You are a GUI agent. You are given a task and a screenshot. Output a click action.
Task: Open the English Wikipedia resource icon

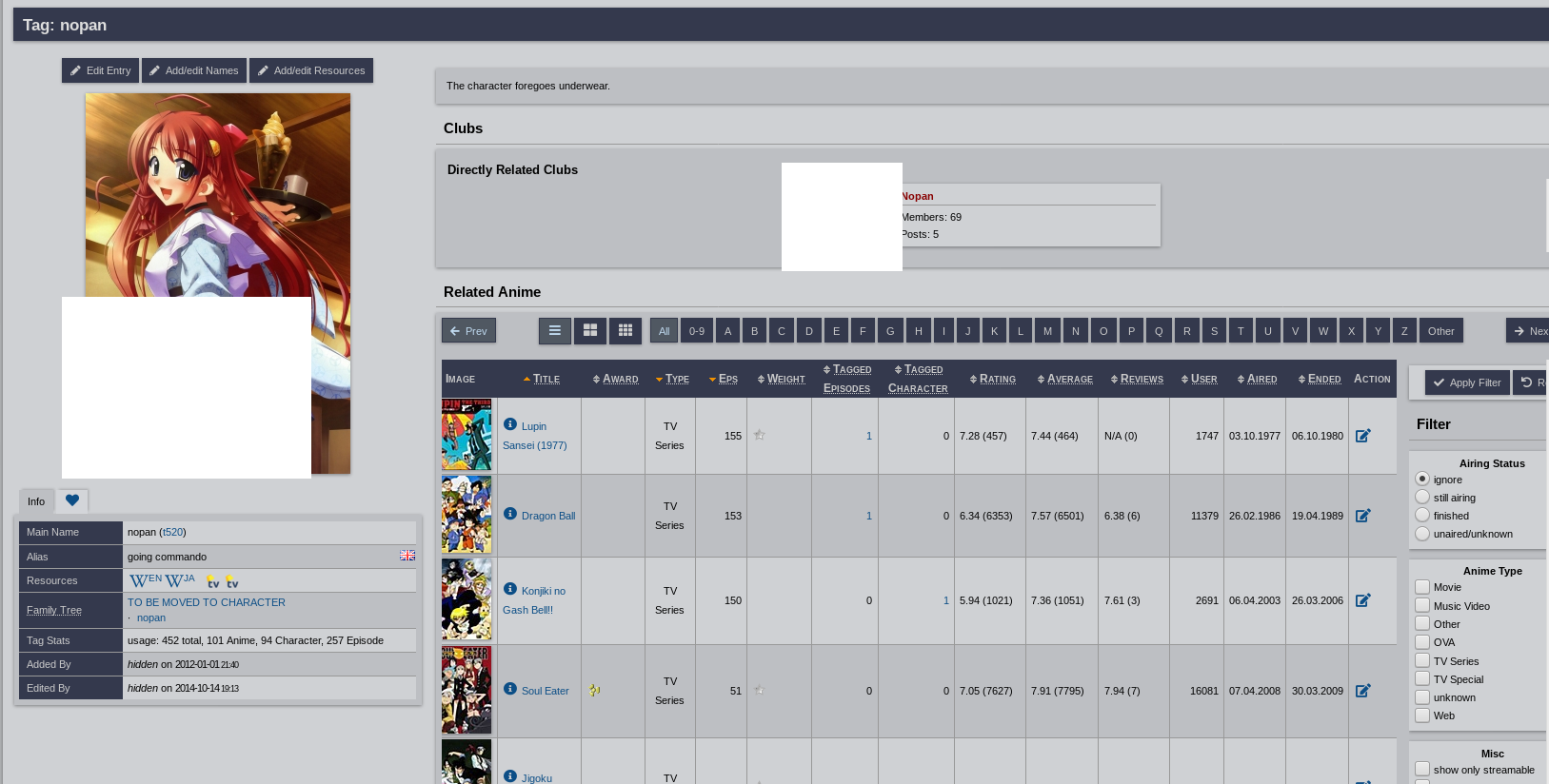pos(146,580)
